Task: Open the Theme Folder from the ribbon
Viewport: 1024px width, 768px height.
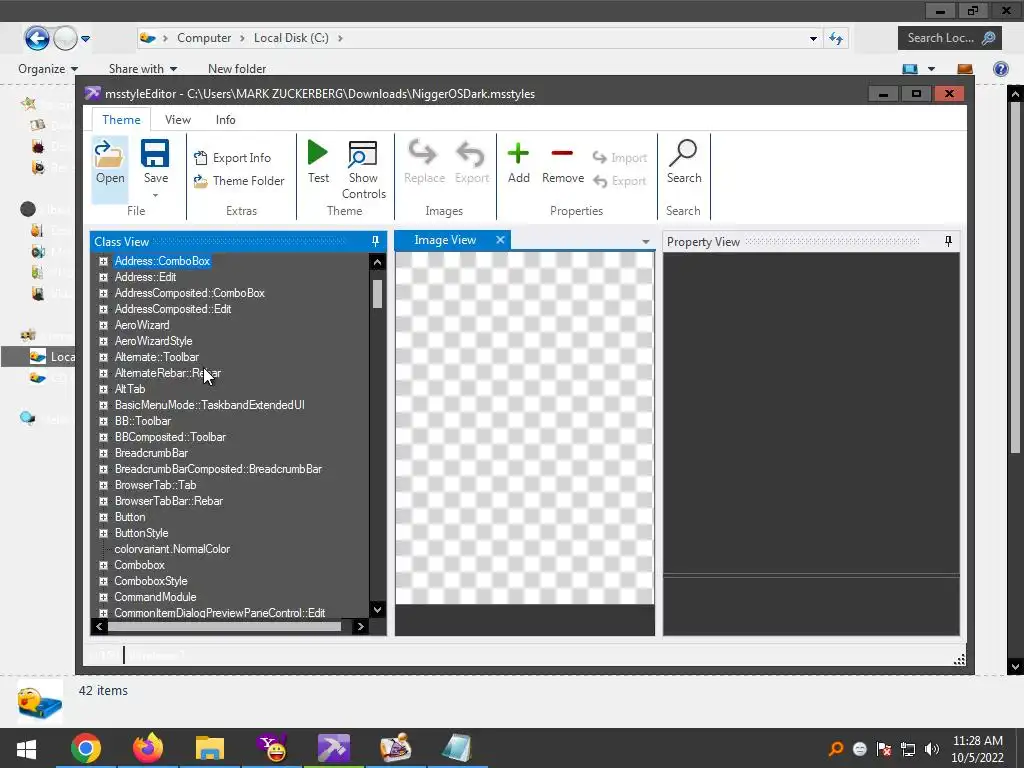Action: pyautogui.click(x=239, y=181)
